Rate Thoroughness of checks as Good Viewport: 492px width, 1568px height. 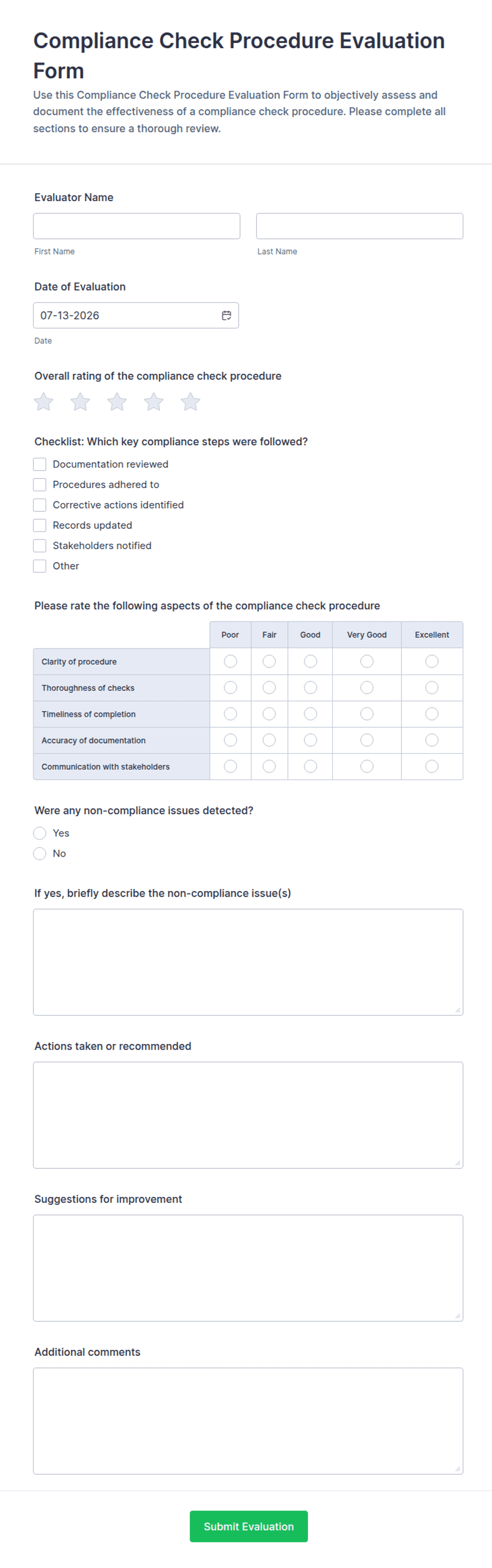(x=310, y=688)
